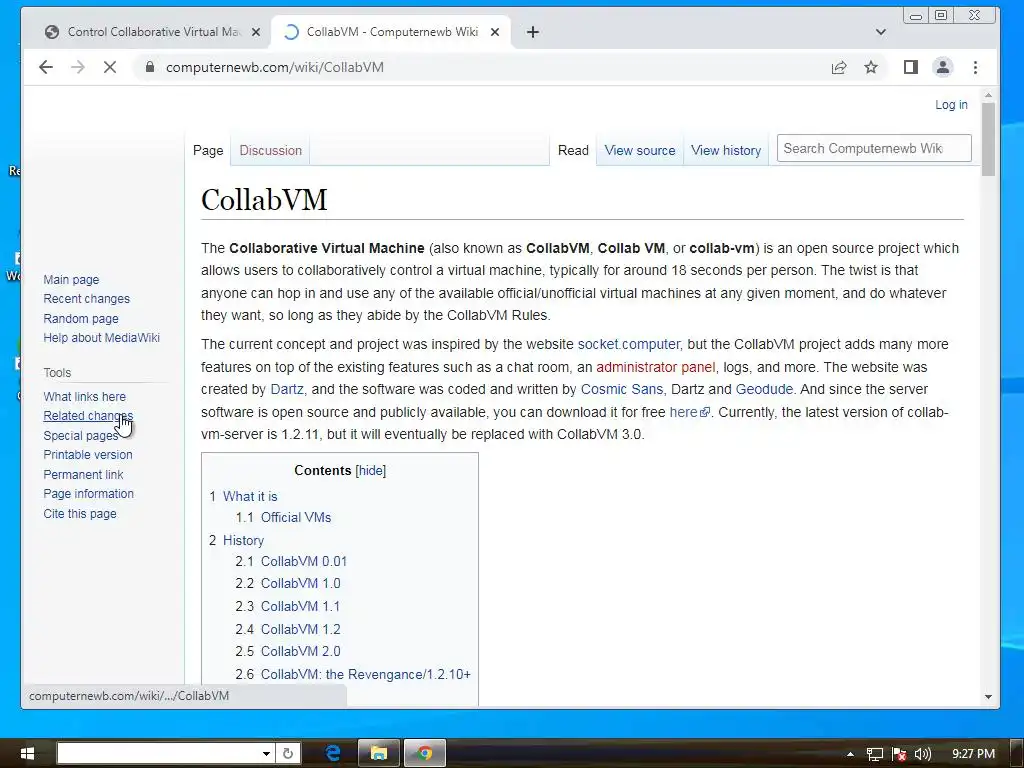
Task: Click the page scrollbar down arrow
Action: click(988, 697)
